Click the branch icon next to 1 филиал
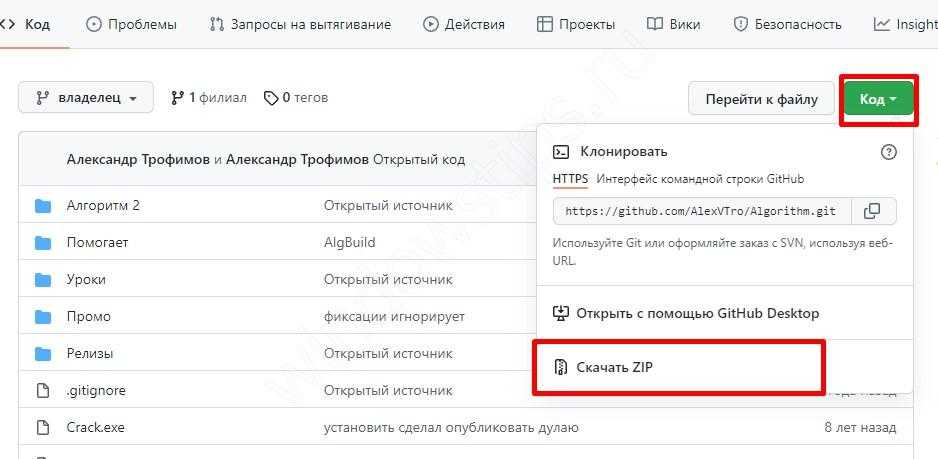Screen dimensions: 938x459 tap(178, 98)
